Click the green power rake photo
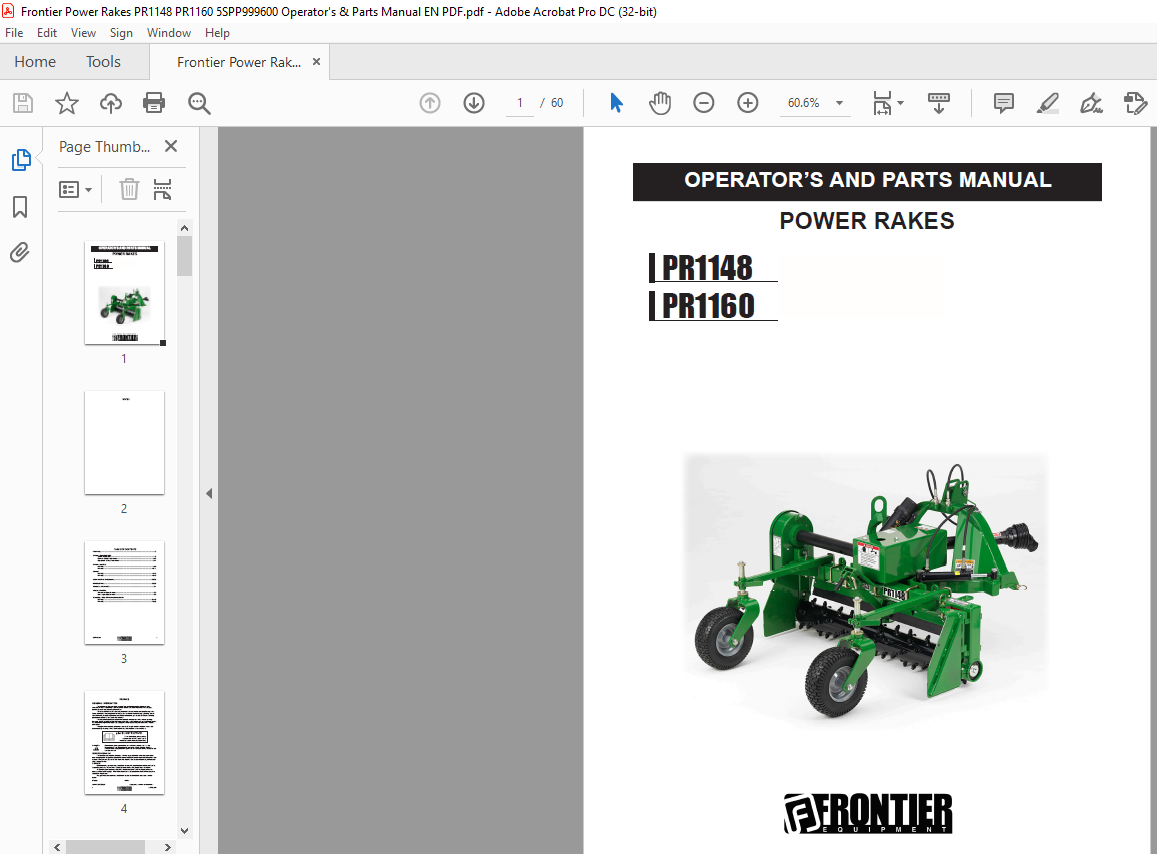Screen dimensions: 1157x854 click(x=866, y=588)
